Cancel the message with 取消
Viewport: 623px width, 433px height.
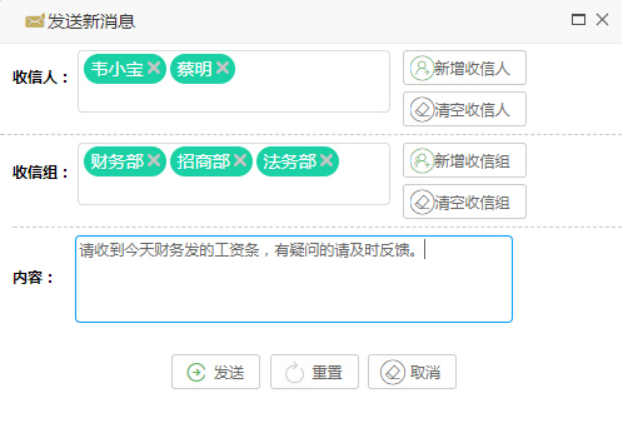[411, 372]
